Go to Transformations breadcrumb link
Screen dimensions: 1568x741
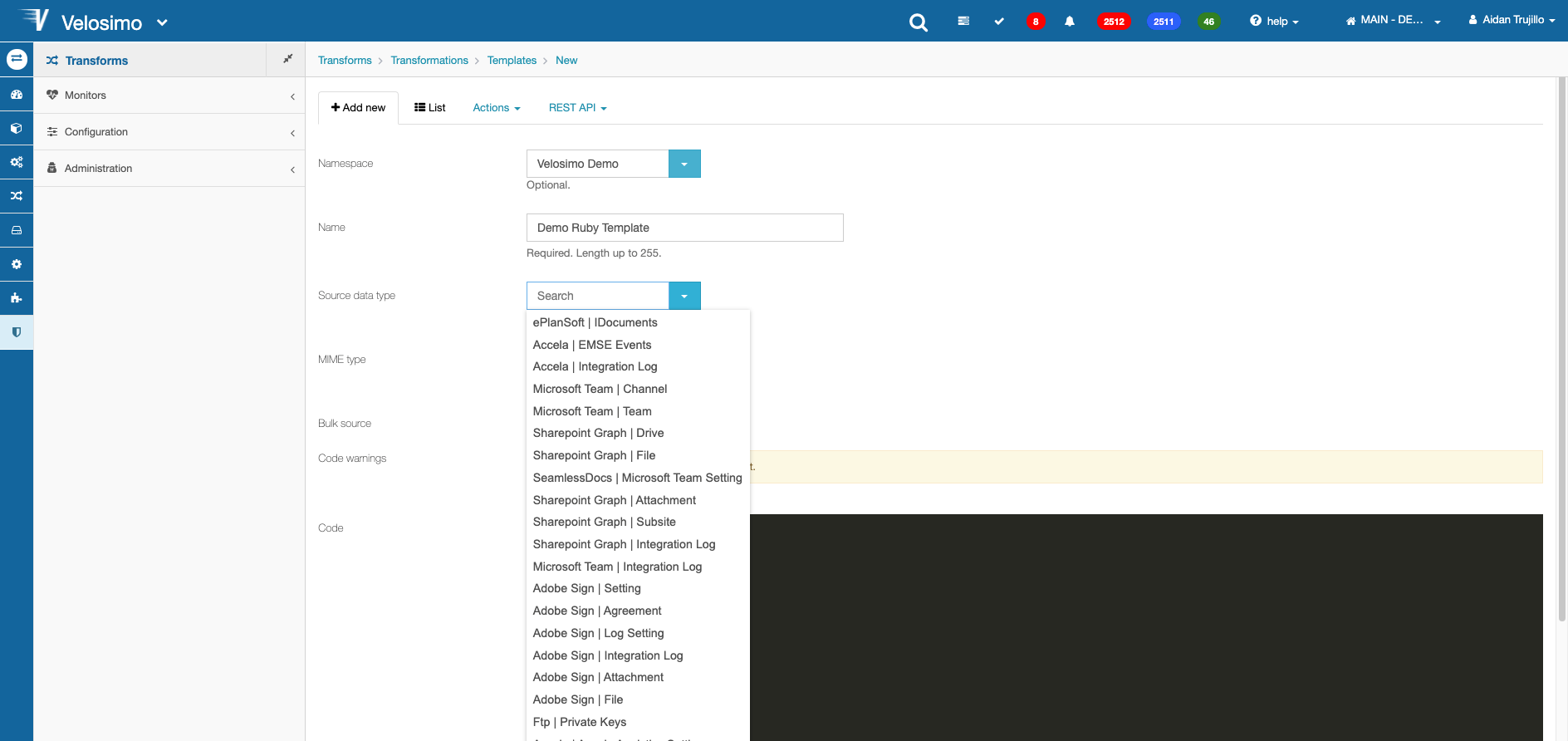(429, 61)
